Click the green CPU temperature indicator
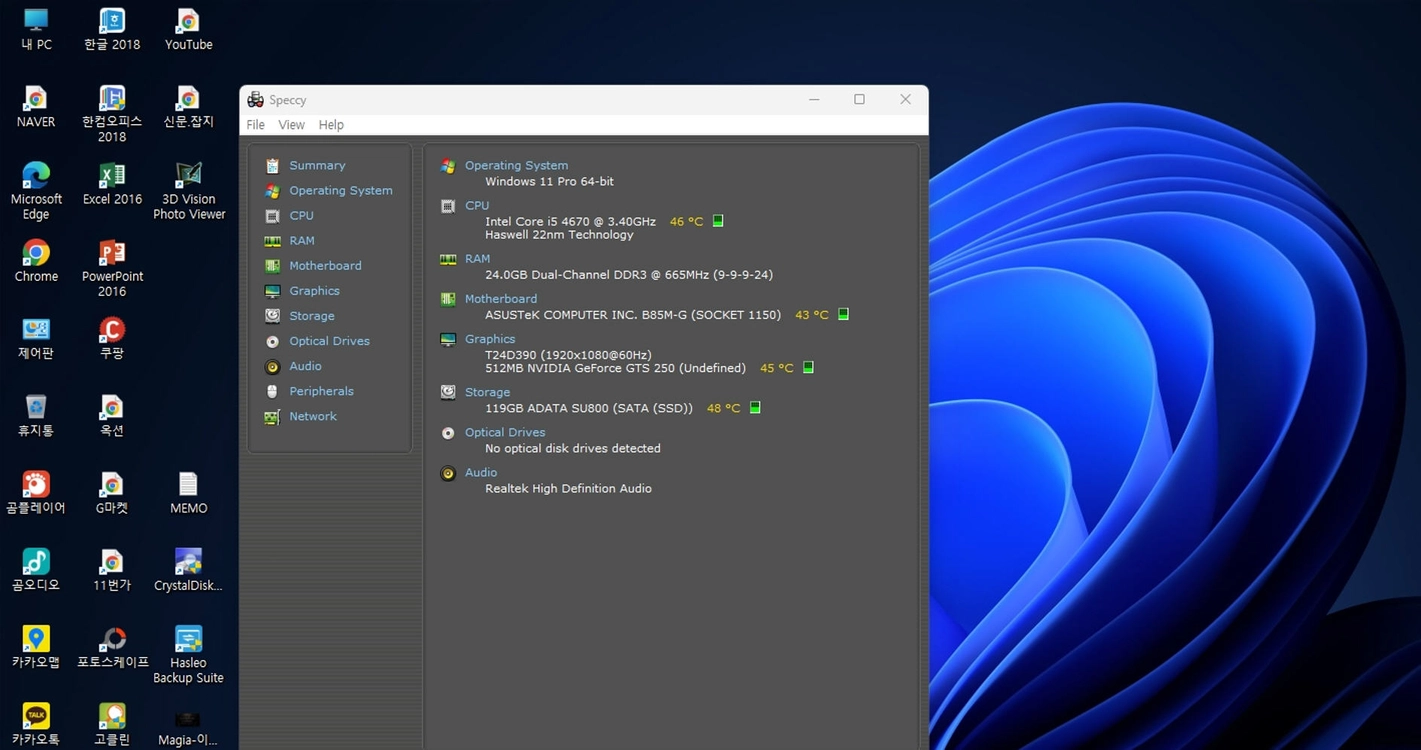This screenshot has width=1421, height=750. 718,221
